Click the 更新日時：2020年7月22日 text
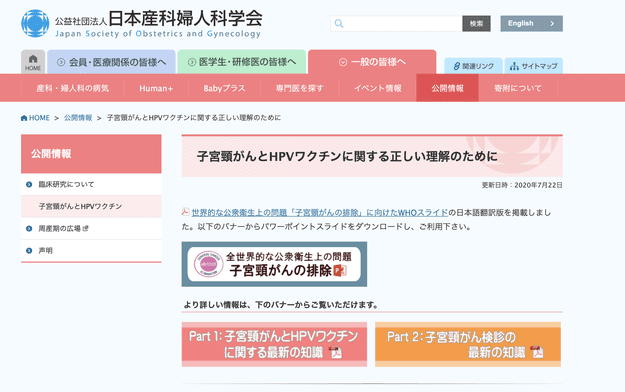The image size is (625, 392). tap(522, 185)
